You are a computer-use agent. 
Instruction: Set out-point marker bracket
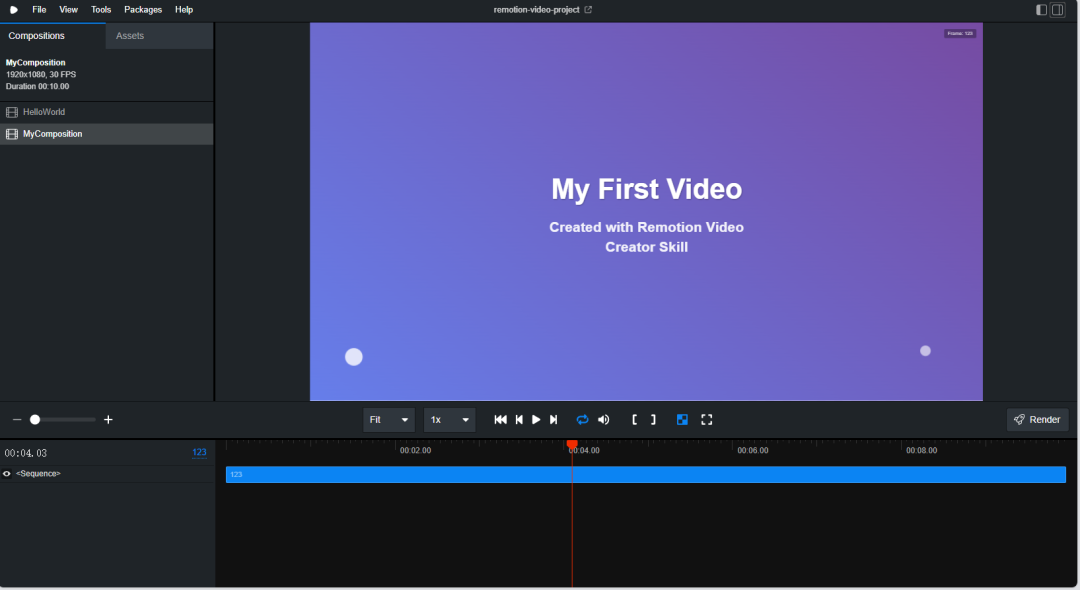[x=653, y=420]
